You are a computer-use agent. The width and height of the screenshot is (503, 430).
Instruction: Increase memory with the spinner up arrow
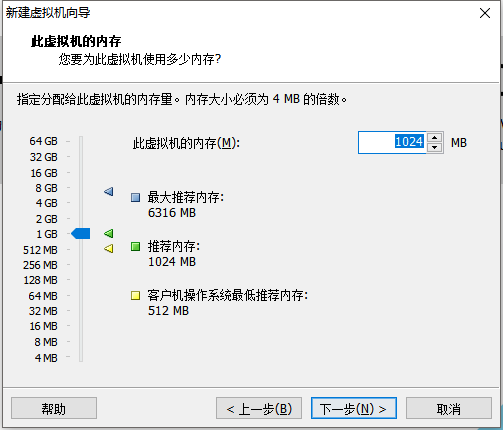pos(434,137)
